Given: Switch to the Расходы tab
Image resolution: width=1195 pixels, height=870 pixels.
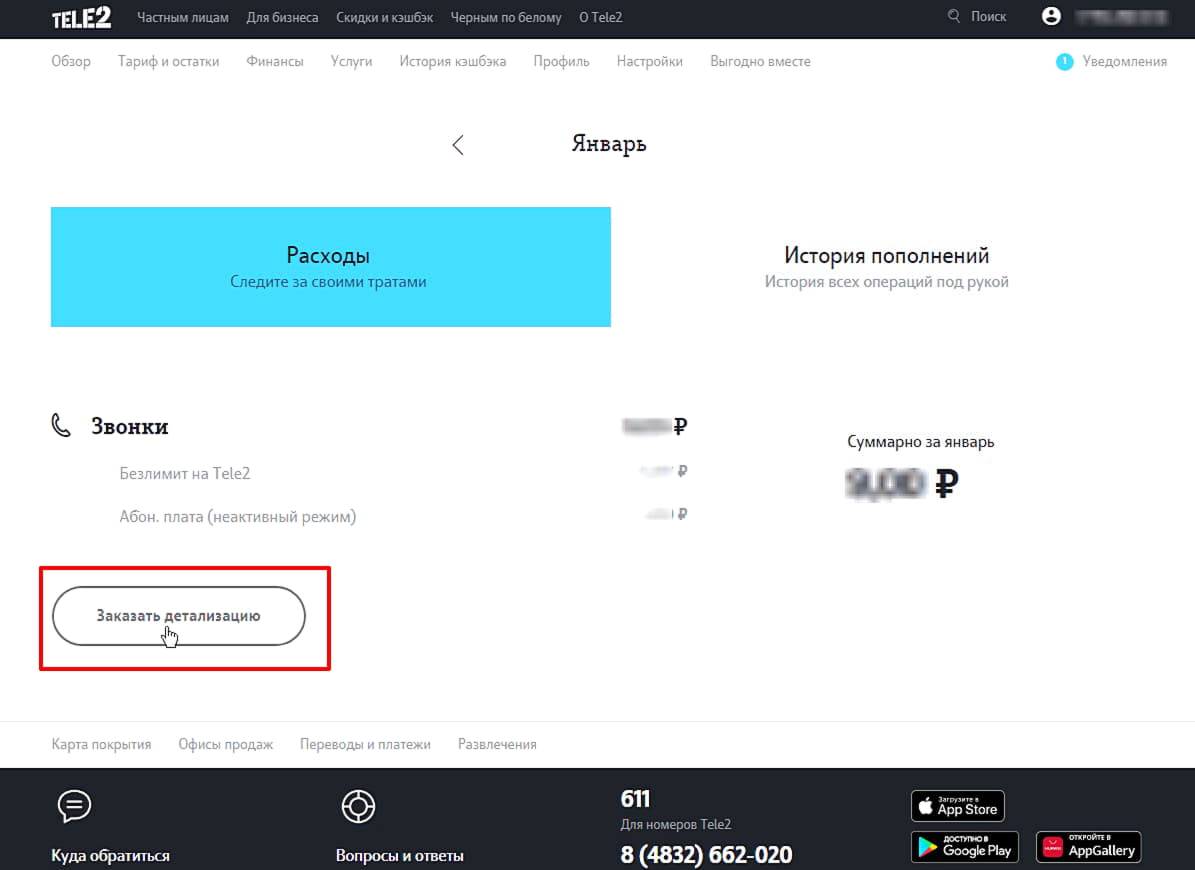Looking at the screenshot, I should pos(330,266).
